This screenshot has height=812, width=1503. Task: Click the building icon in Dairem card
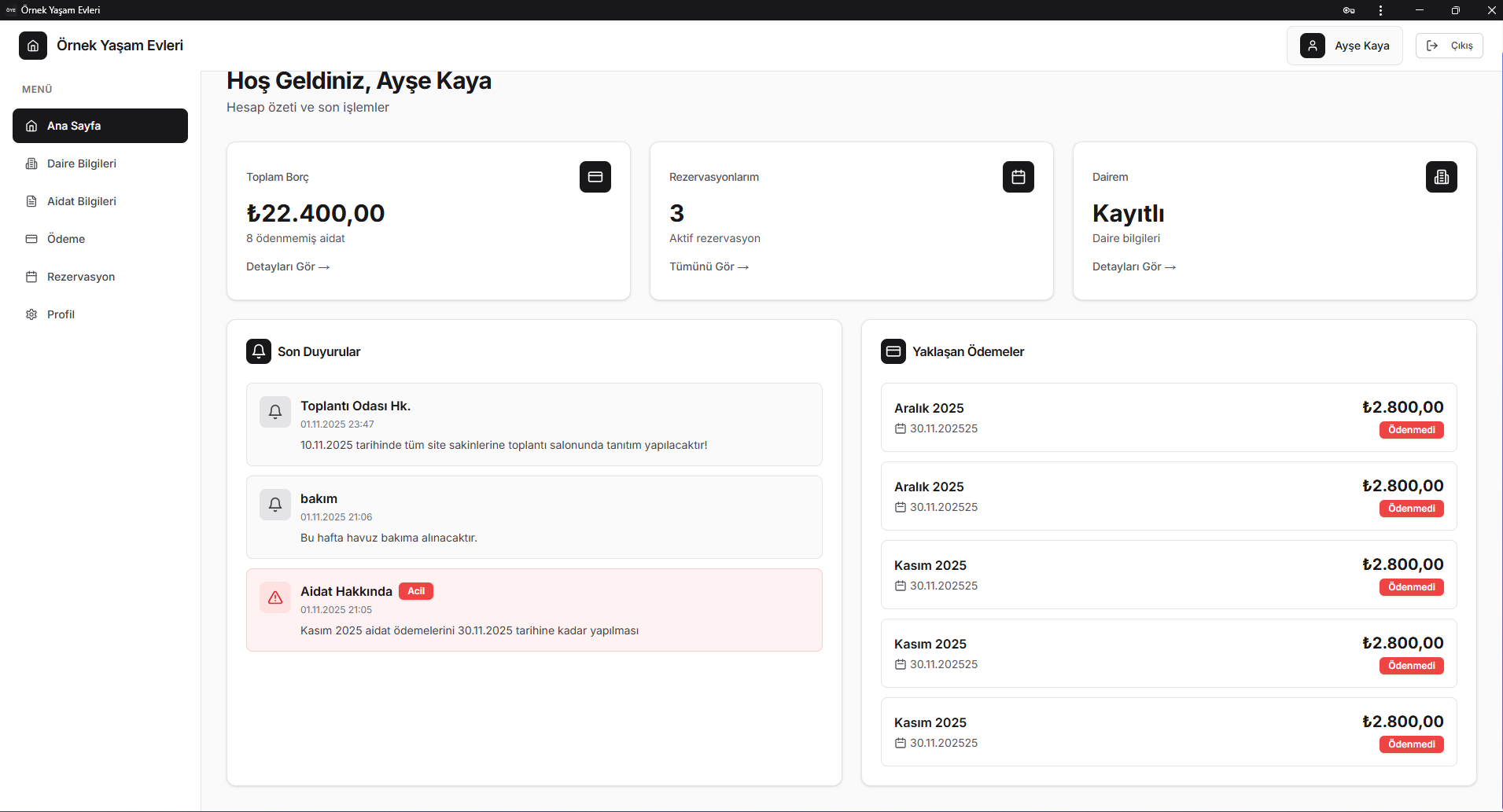[1441, 177]
